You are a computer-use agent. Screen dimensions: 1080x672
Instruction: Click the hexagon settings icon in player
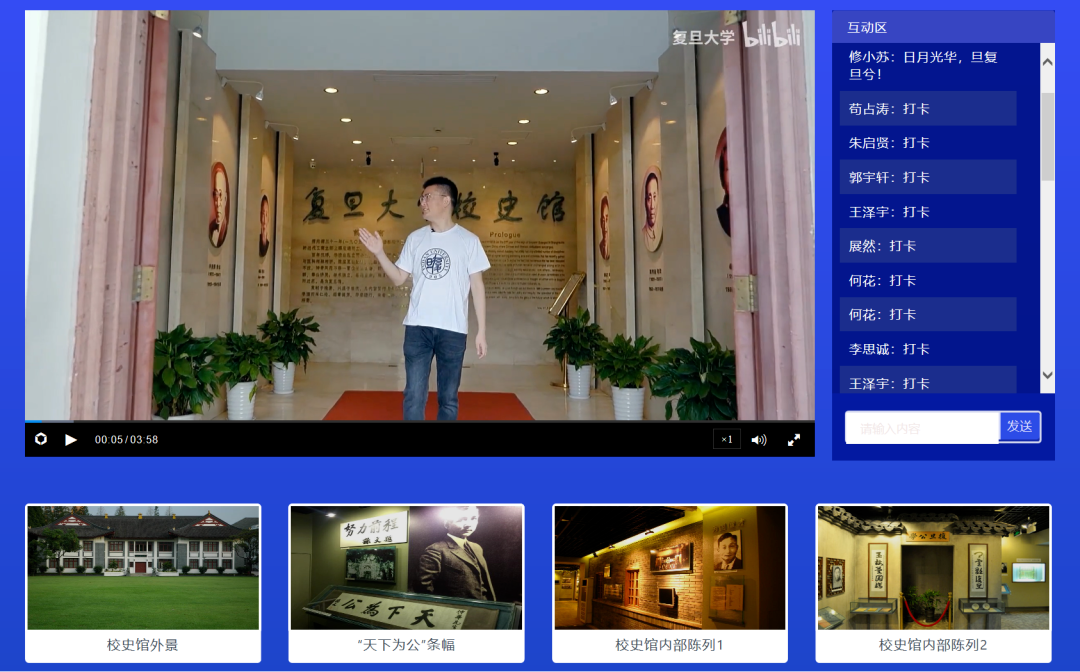[41, 439]
